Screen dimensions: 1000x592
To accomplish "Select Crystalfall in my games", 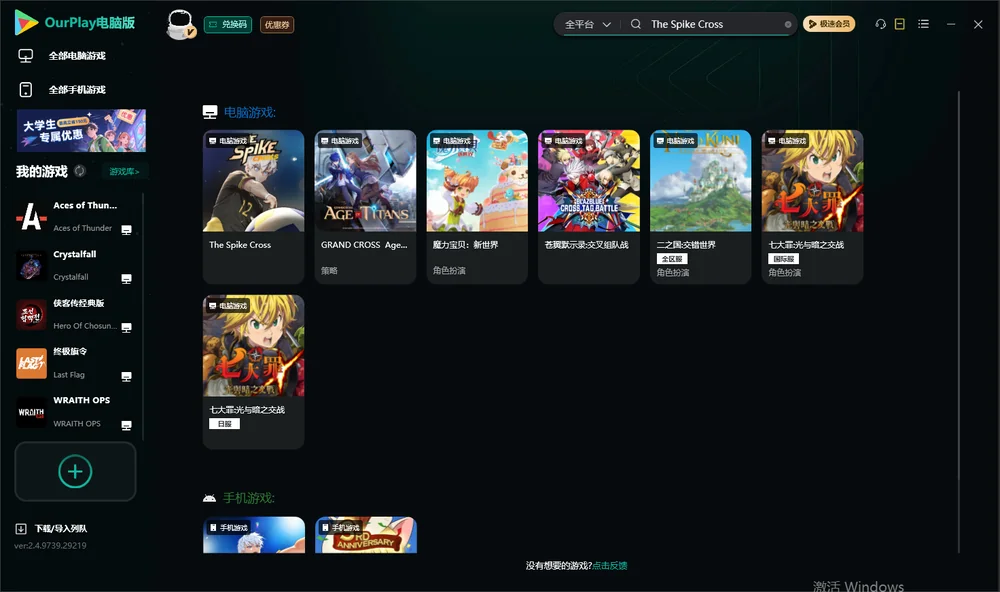I will pyautogui.click(x=74, y=265).
